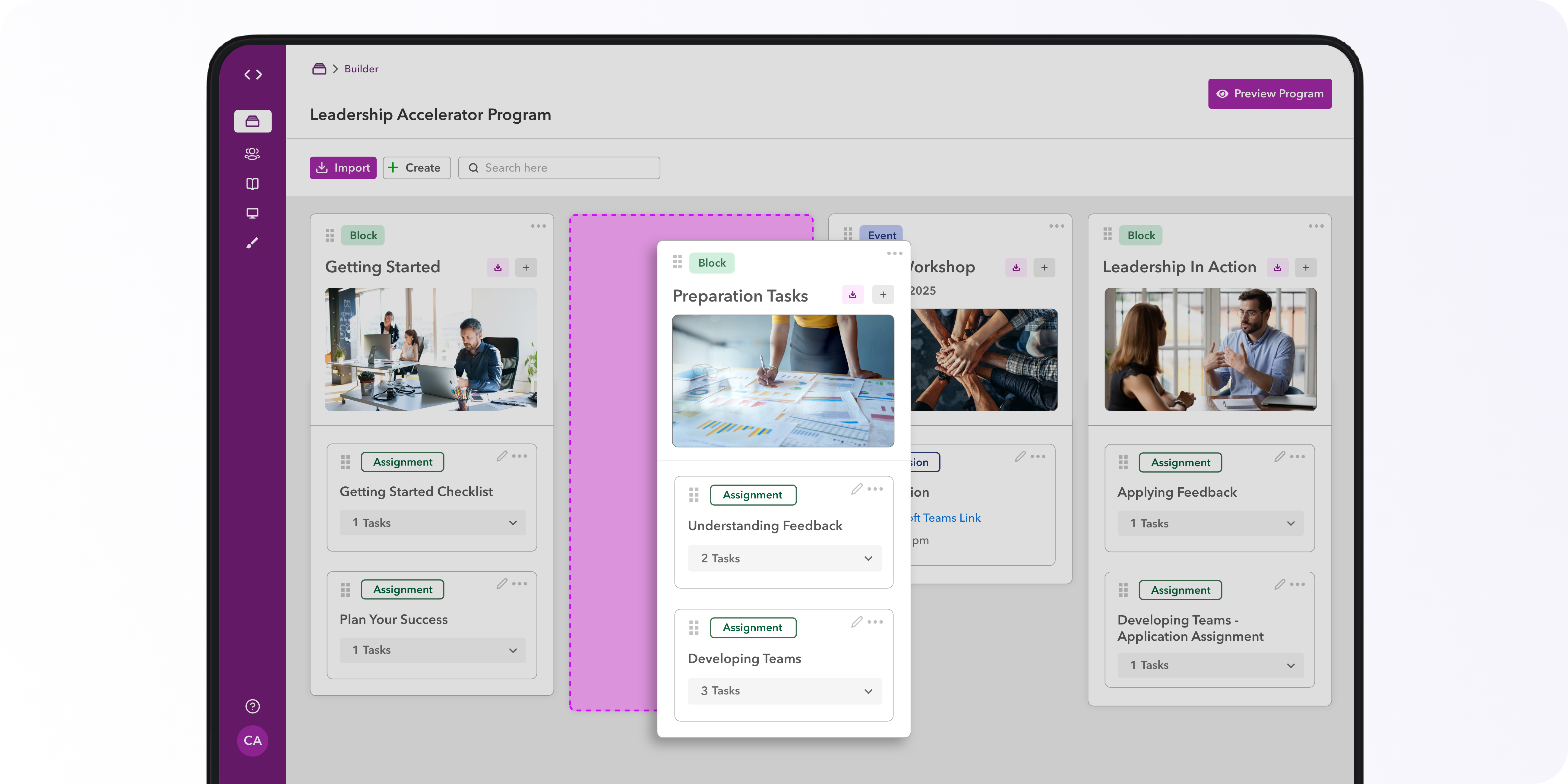
Task: Grab the Leadership In Action drag handle
Action: (x=1107, y=235)
